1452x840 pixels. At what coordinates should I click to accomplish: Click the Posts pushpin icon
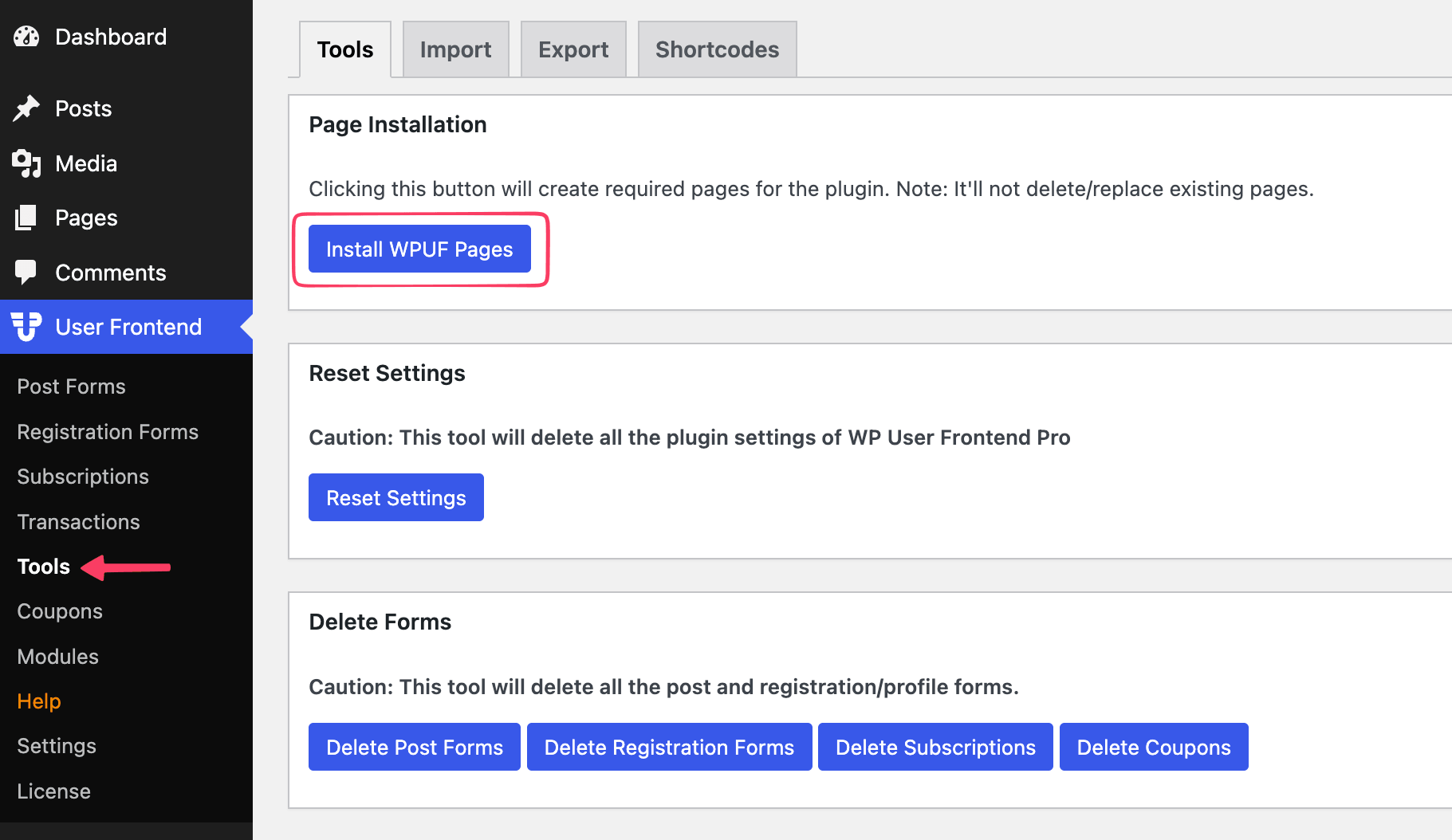pyautogui.click(x=26, y=108)
